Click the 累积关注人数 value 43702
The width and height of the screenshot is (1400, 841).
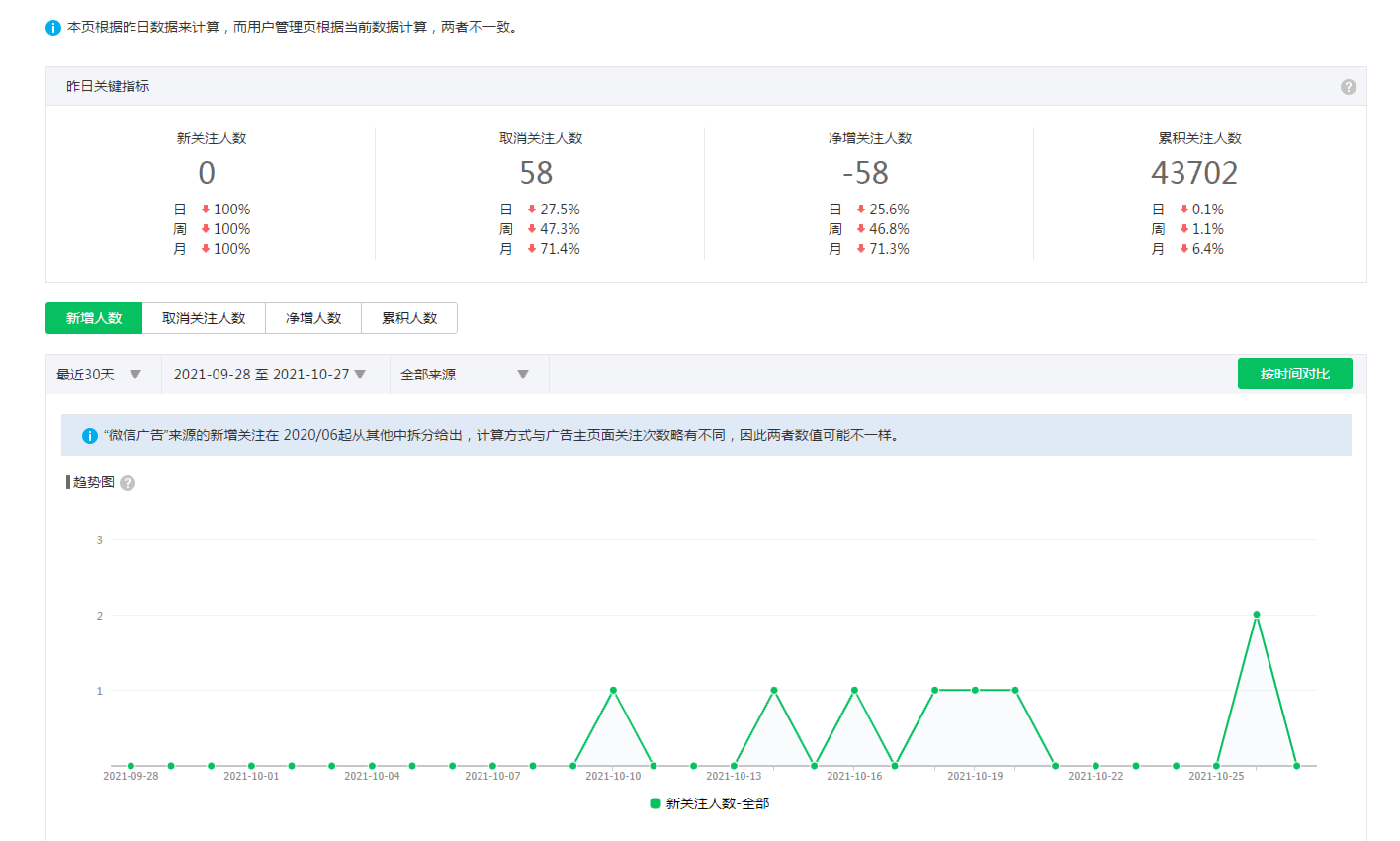click(x=1193, y=173)
